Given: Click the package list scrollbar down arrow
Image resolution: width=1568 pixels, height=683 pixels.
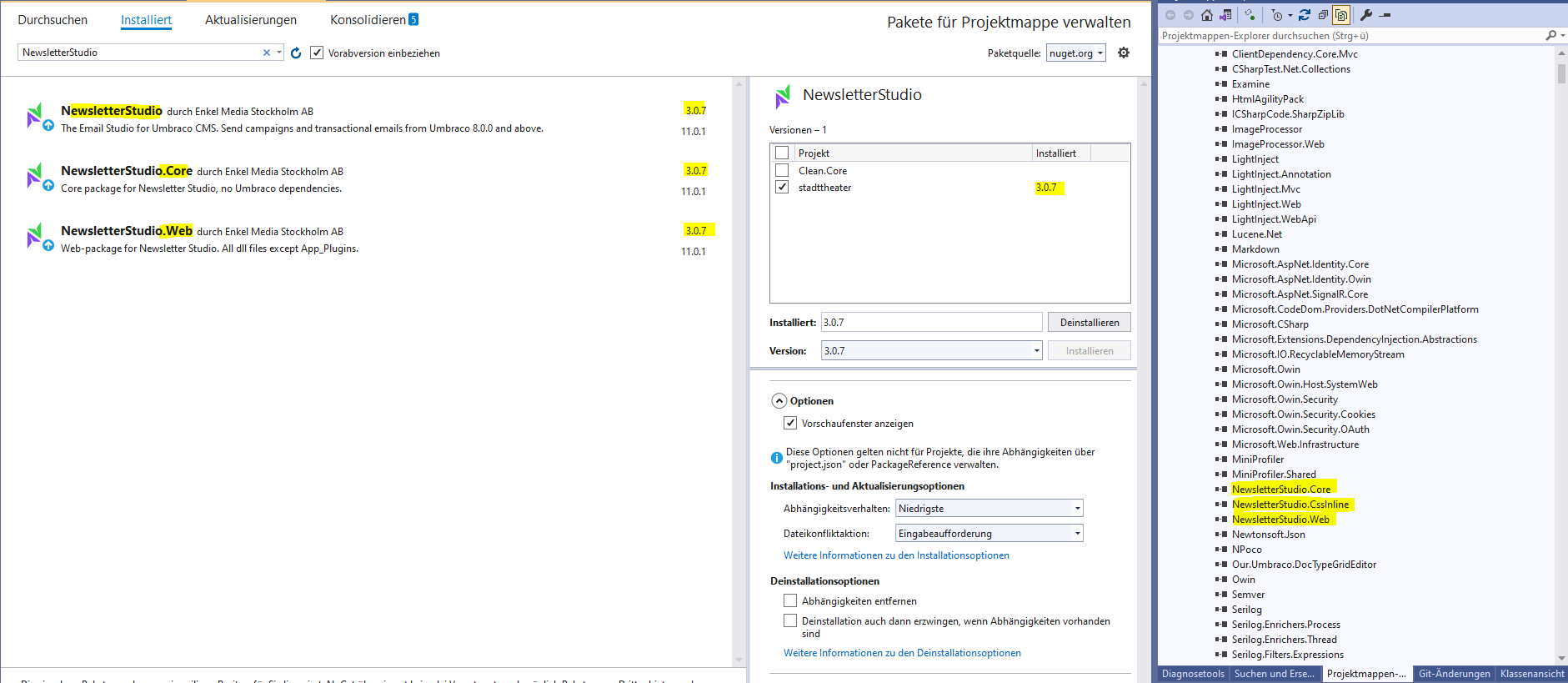Looking at the screenshot, I should (739, 660).
